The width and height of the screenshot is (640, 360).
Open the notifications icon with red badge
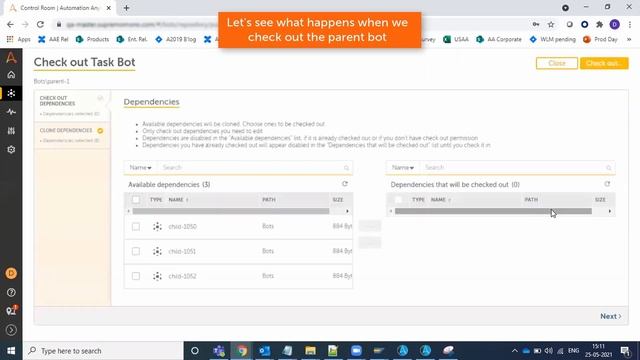[11, 311]
